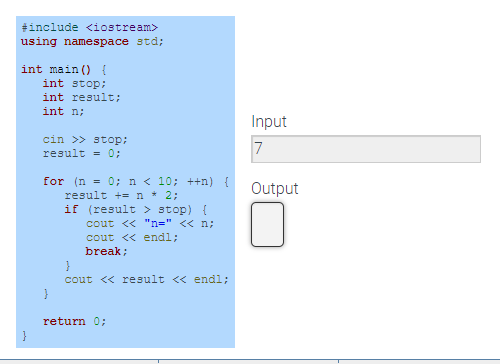
Task: Click the return 0; line
Action: coord(74,321)
